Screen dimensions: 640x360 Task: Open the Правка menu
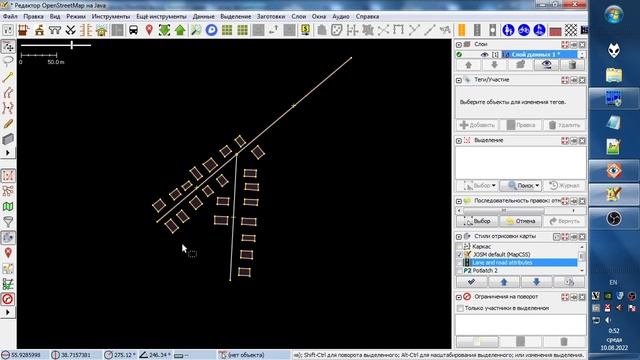point(33,16)
